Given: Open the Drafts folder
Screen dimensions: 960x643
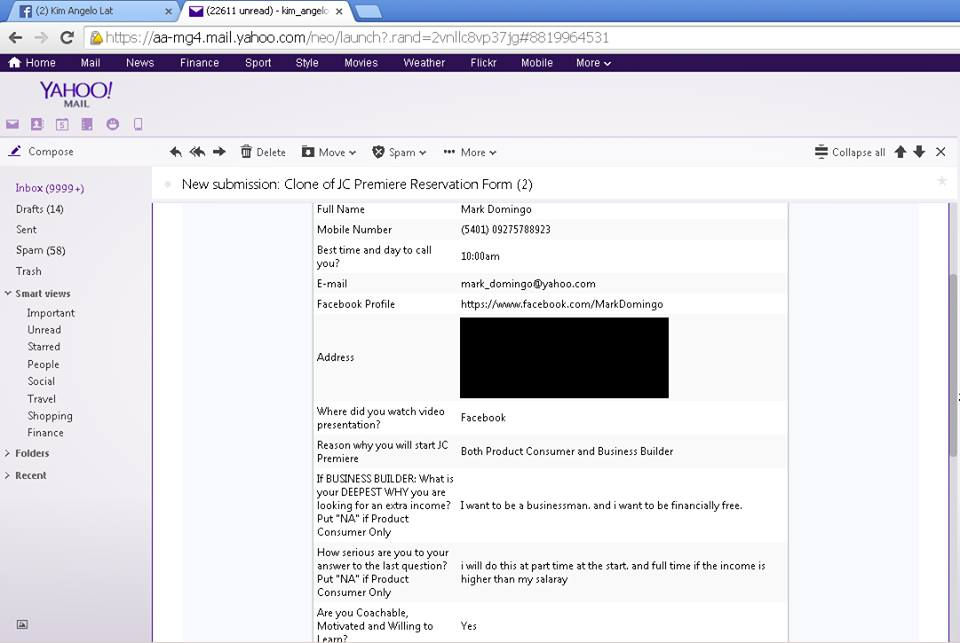Looking at the screenshot, I should tap(39, 209).
